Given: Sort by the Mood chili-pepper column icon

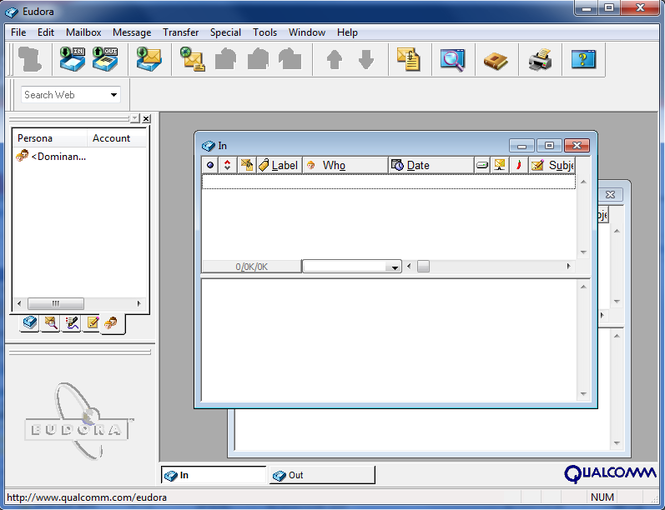Looking at the screenshot, I should (518, 165).
